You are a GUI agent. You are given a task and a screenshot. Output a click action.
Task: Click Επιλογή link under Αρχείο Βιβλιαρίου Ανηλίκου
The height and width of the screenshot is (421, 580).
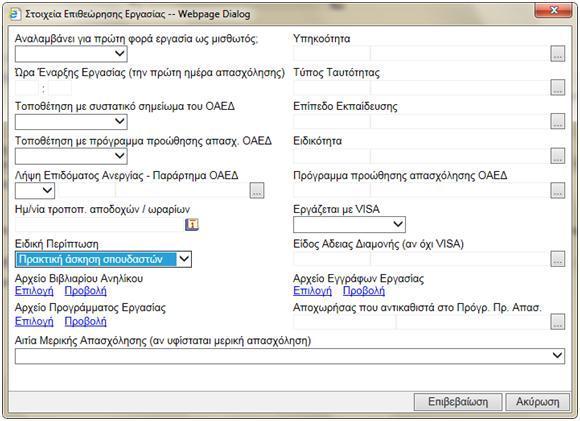click(34, 291)
